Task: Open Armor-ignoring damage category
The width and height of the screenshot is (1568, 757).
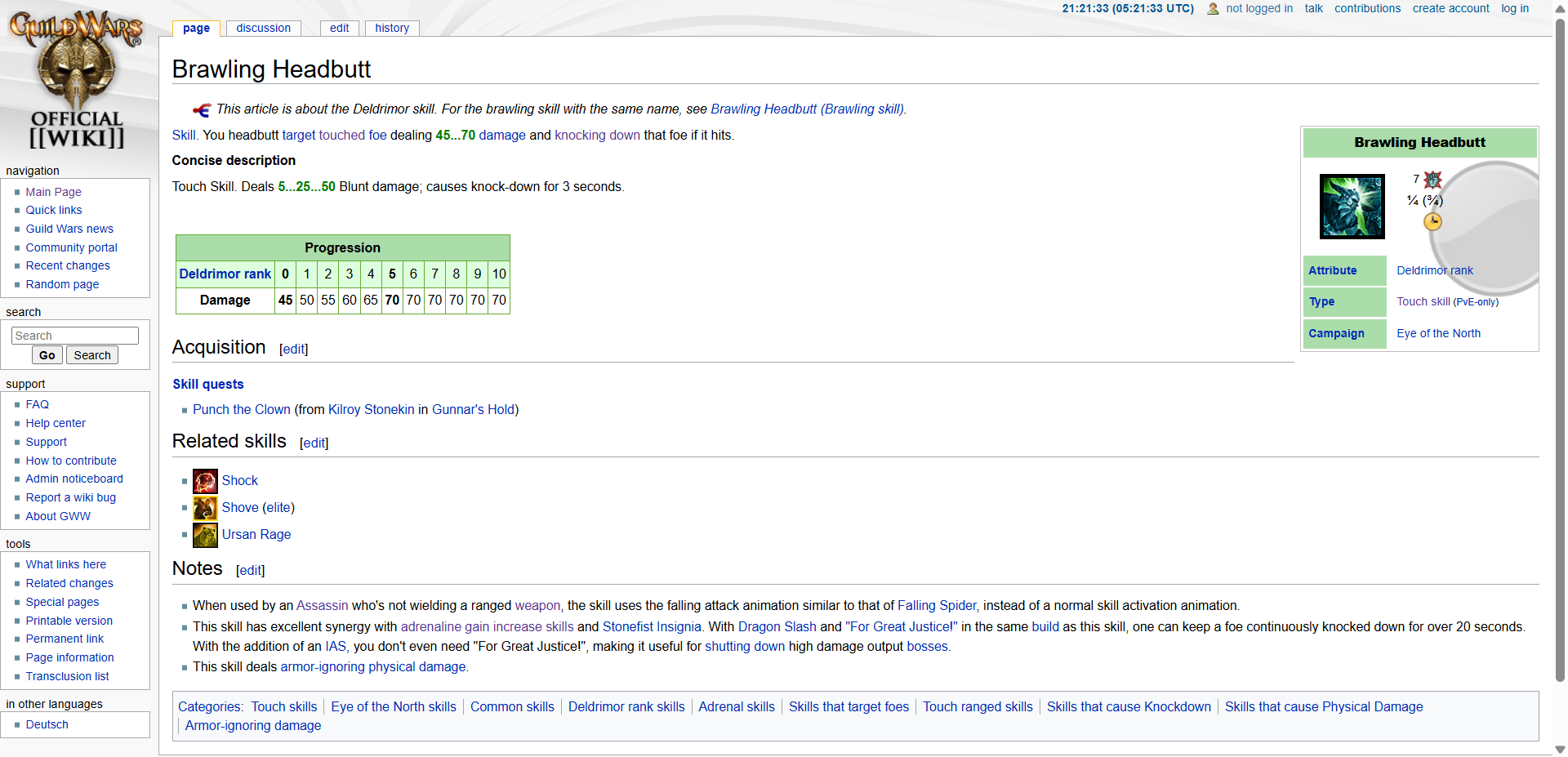Action: pyautogui.click(x=253, y=726)
